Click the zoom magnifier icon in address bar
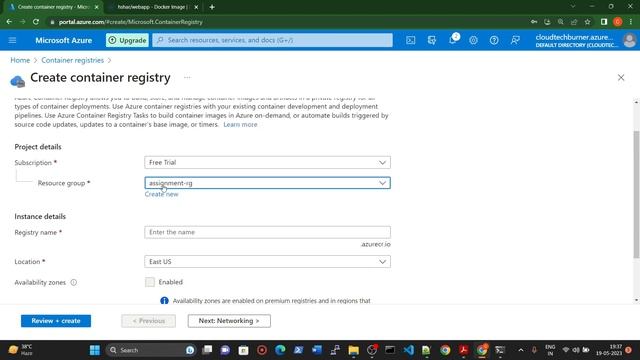The image size is (640, 360). tap(560, 22)
